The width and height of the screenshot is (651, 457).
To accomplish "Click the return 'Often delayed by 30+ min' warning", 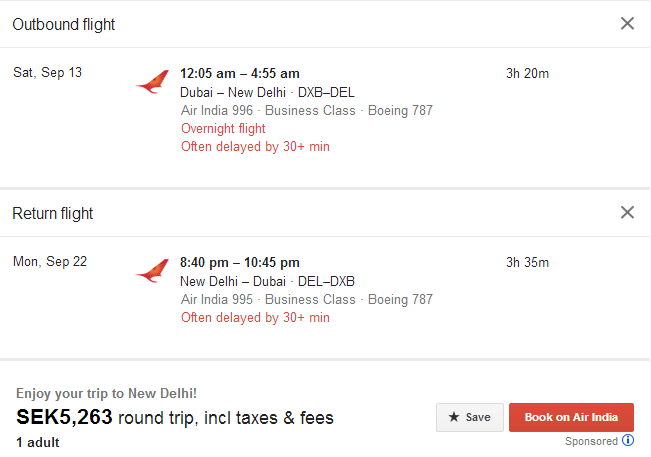I will tap(255, 318).
